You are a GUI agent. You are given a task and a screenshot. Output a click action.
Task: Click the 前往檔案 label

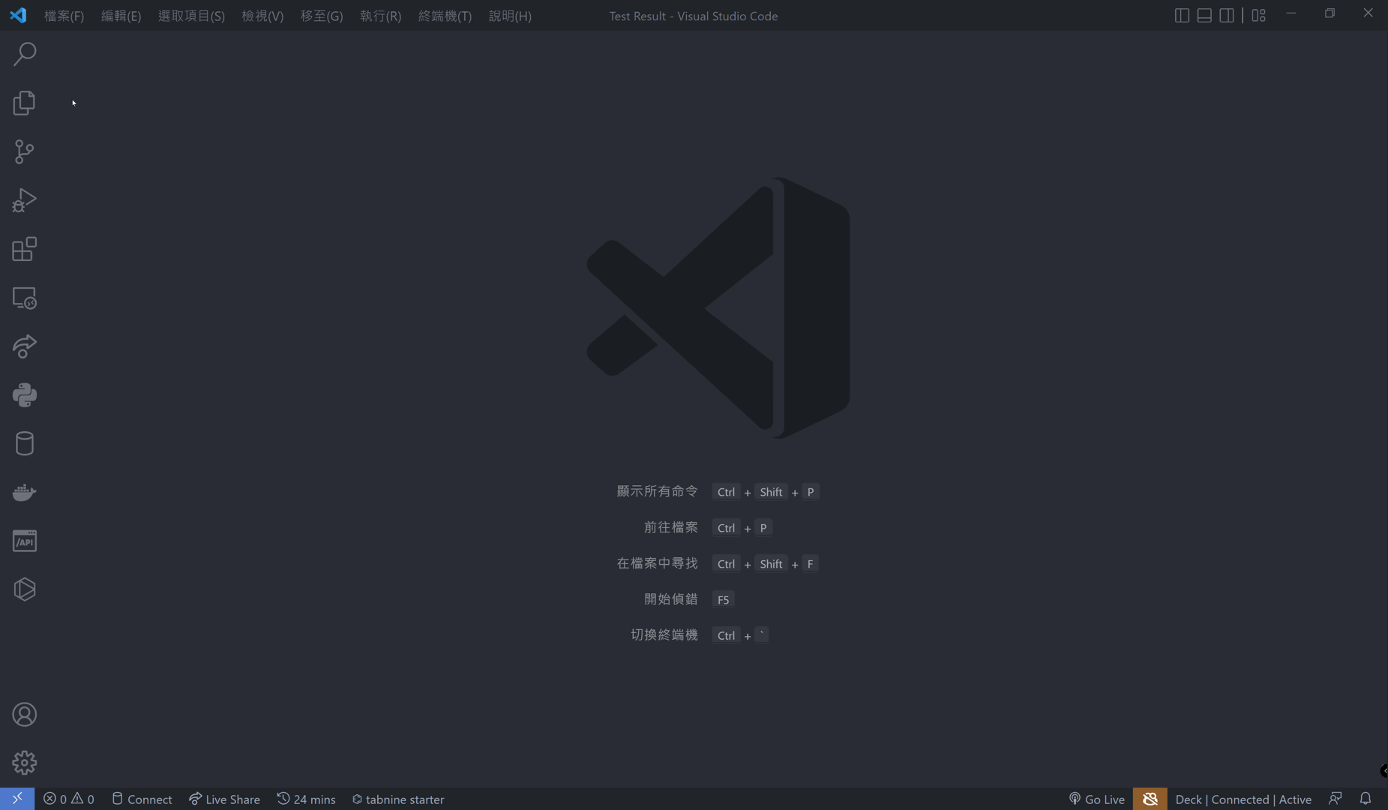tap(671, 528)
